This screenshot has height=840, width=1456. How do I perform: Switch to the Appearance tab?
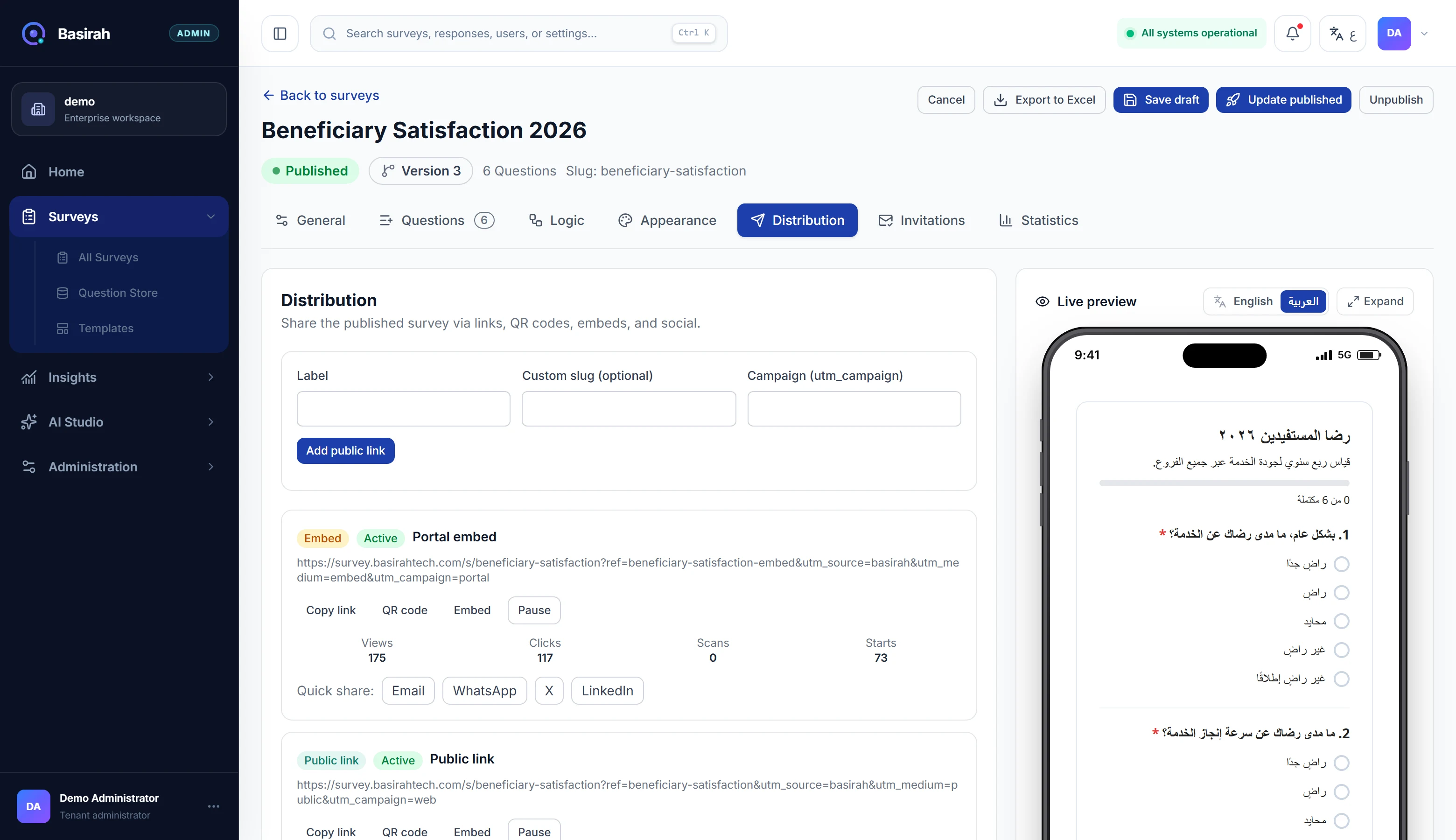click(x=667, y=220)
